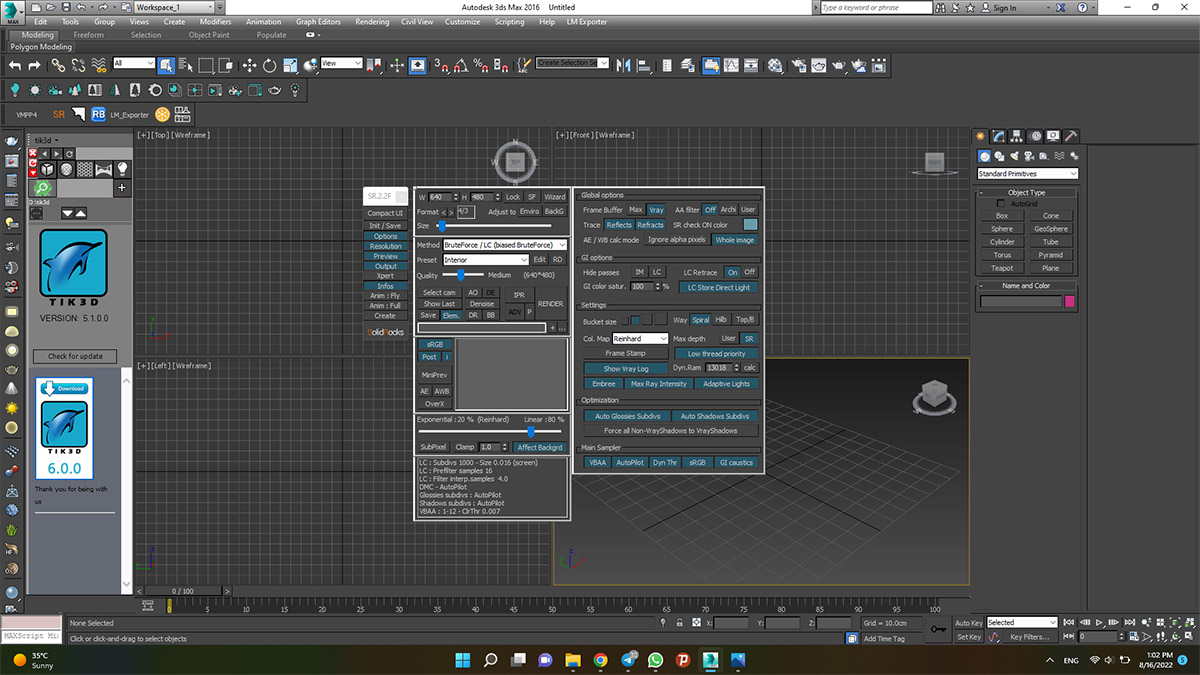Choose the Select and Scale tool
This screenshot has width=1200, height=675.
pos(290,65)
